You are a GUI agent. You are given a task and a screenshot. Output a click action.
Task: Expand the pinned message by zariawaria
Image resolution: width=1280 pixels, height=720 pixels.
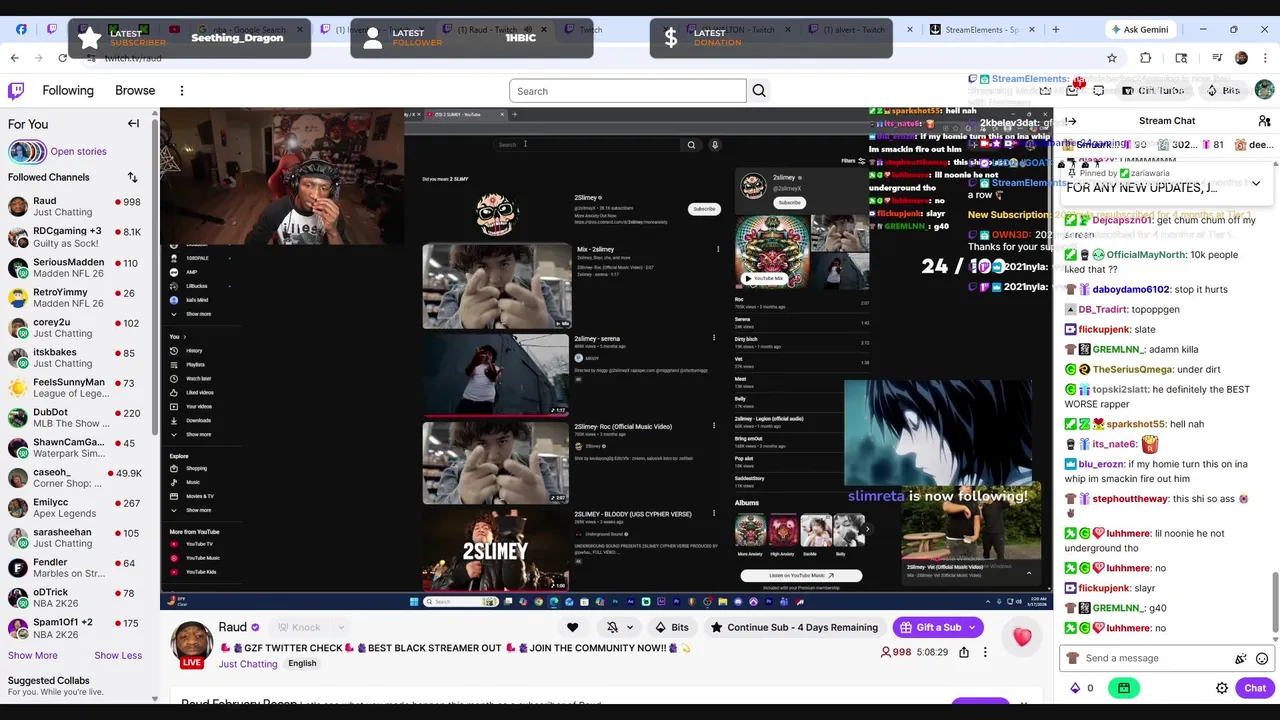coord(1256,184)
